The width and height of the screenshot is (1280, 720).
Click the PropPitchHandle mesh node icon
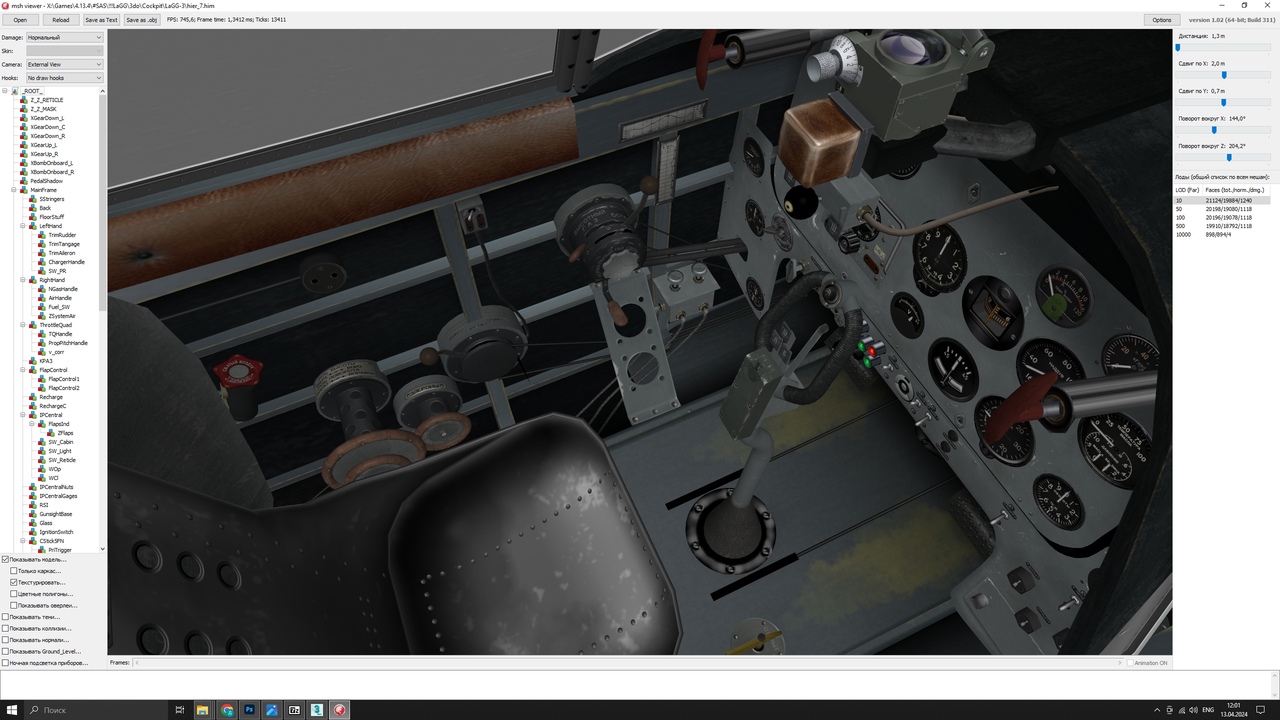[x=42, y=343]
